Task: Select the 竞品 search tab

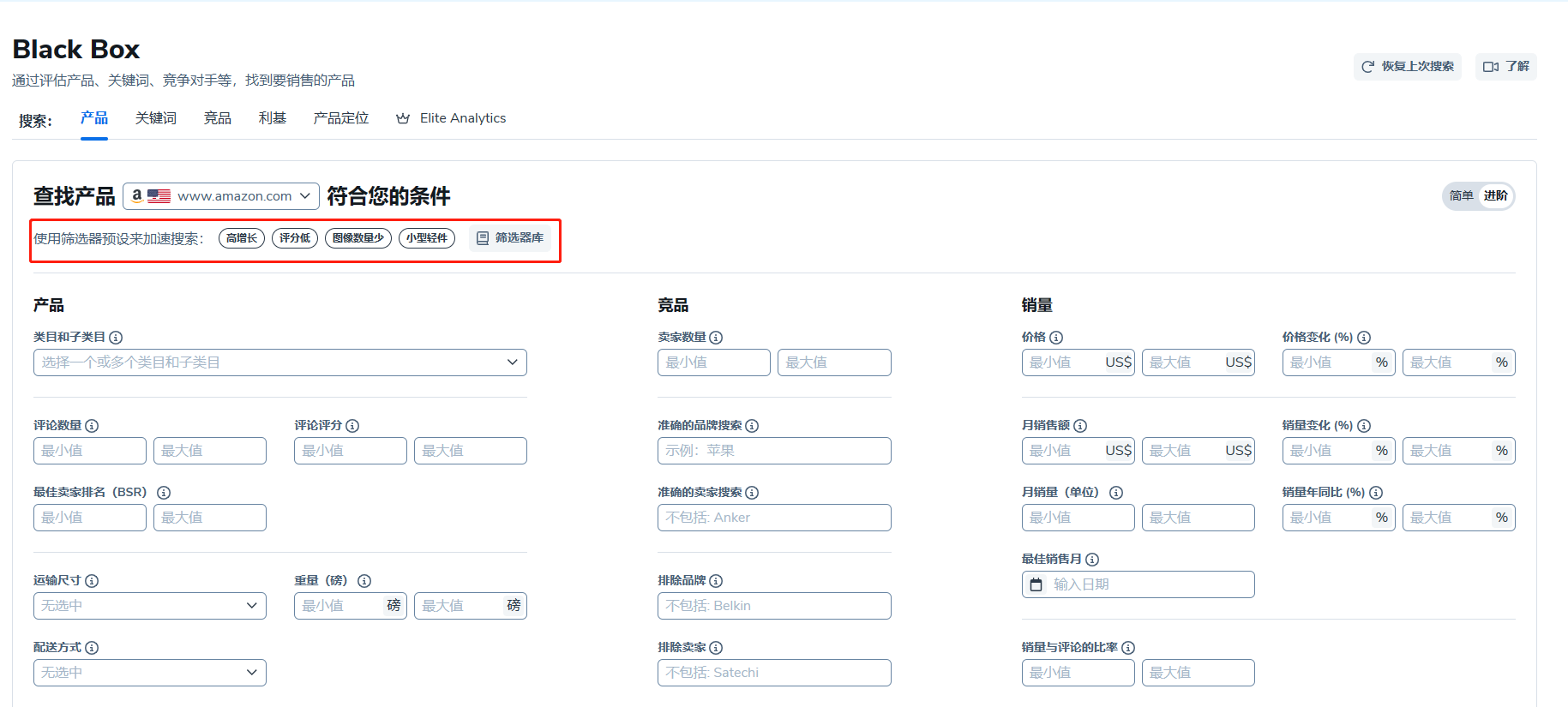Action: (218, 118)
